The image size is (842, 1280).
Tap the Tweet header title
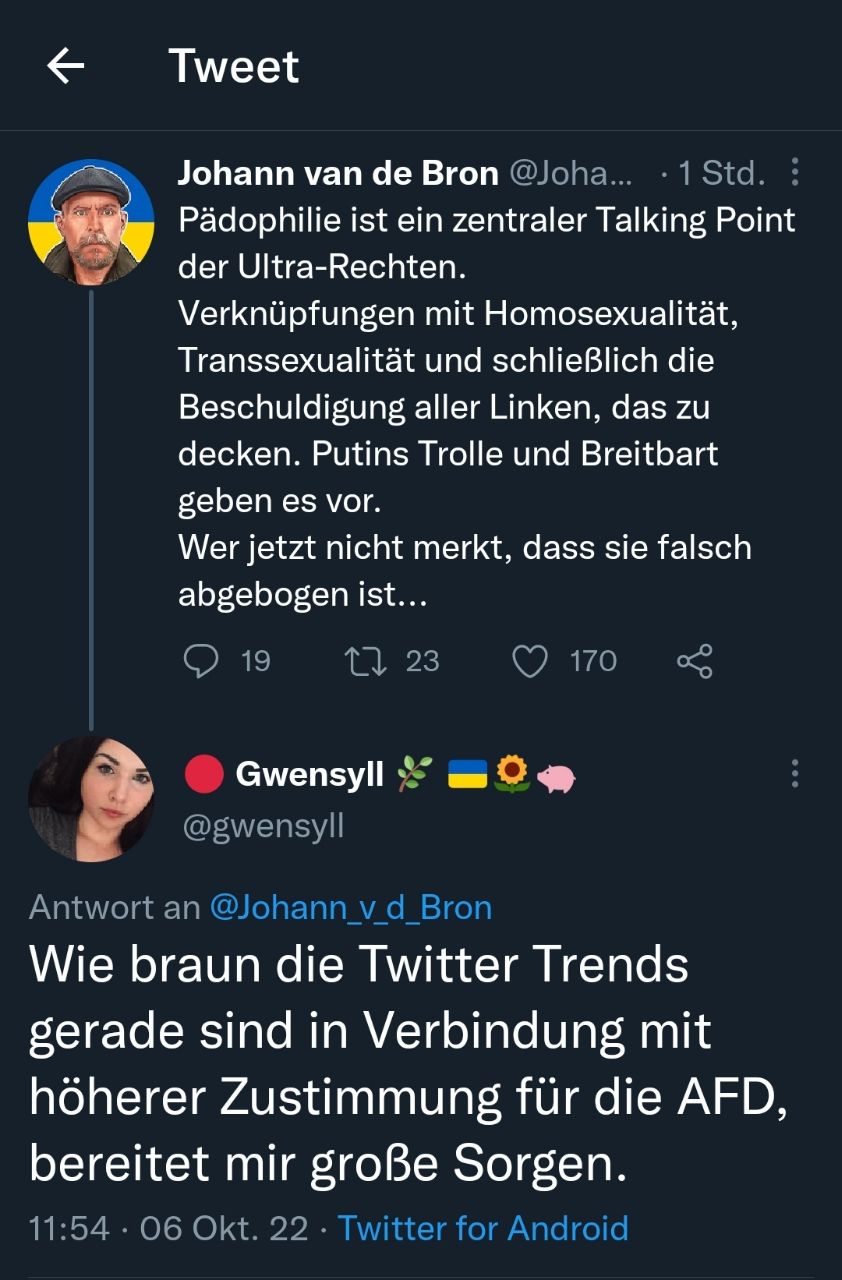click(234, 66)
